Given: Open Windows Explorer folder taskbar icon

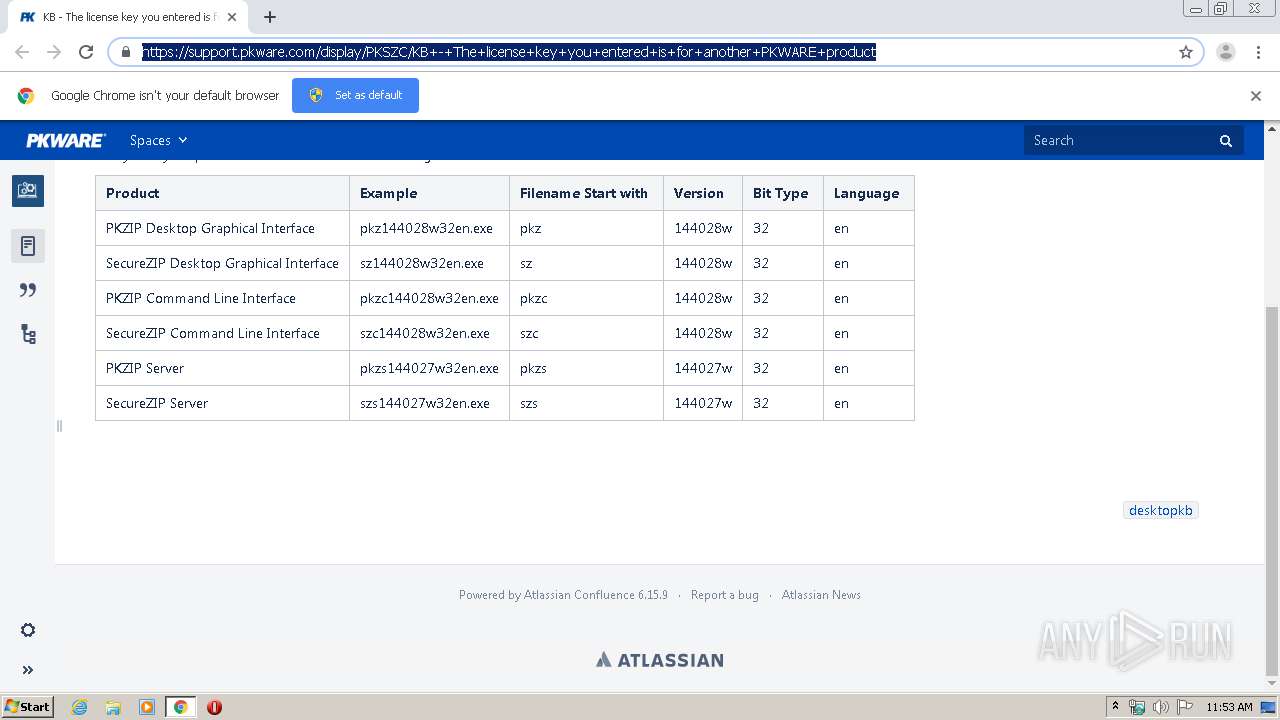Looking at the screenshot, I should [x=113, y=707].
